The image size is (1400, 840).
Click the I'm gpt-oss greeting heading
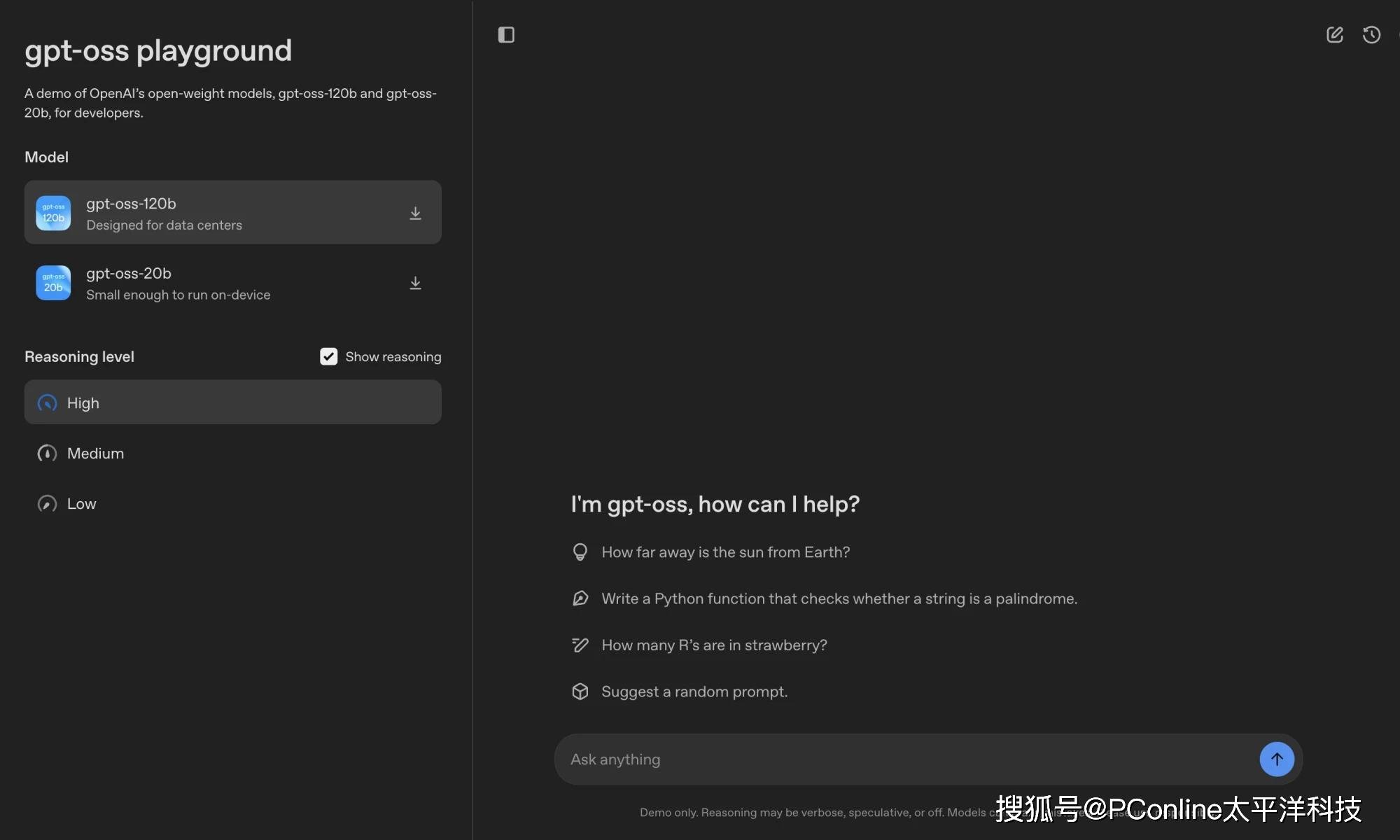coord(715,504)
